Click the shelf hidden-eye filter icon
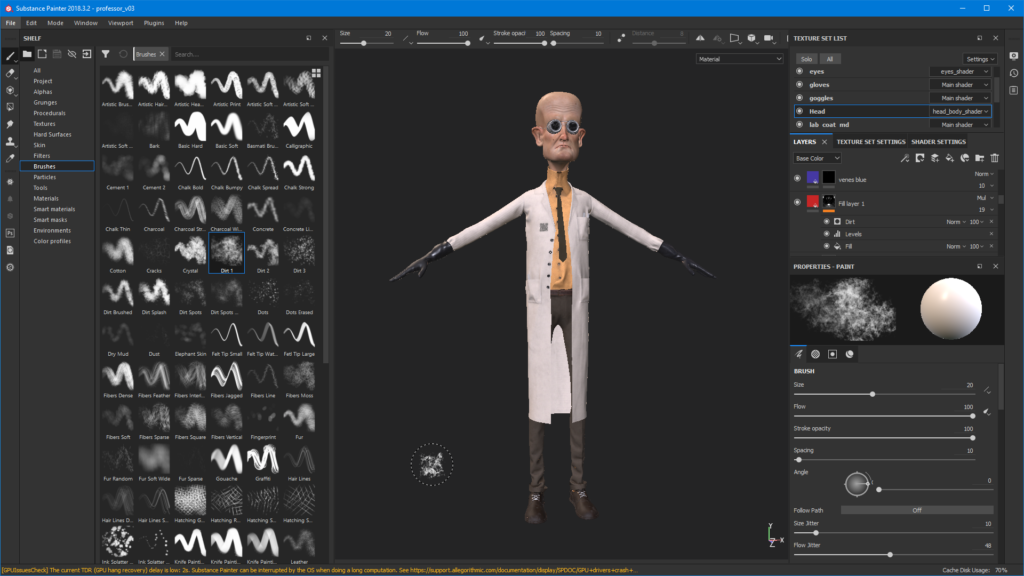This screenshot has height=576, width=1024. [x=72, y=54]
